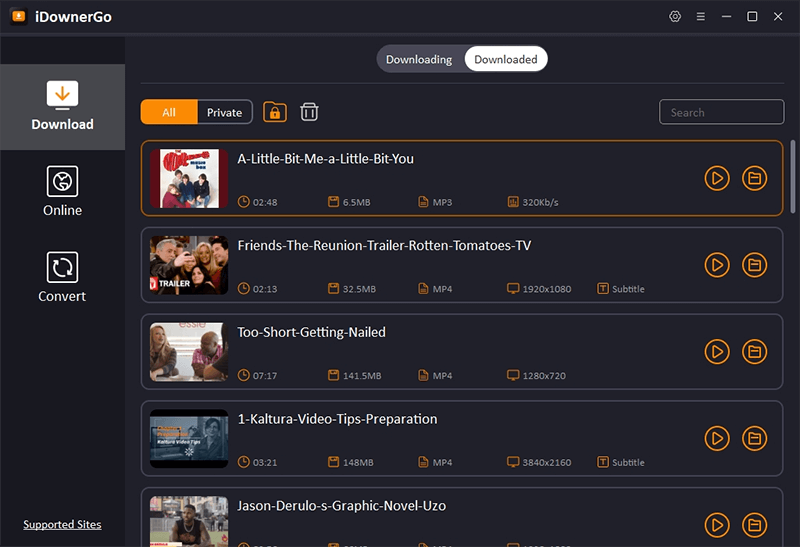This screenshot has width=800, height=547.
Task: Select the Downloaded tab
Action: [x=506, y=59]
